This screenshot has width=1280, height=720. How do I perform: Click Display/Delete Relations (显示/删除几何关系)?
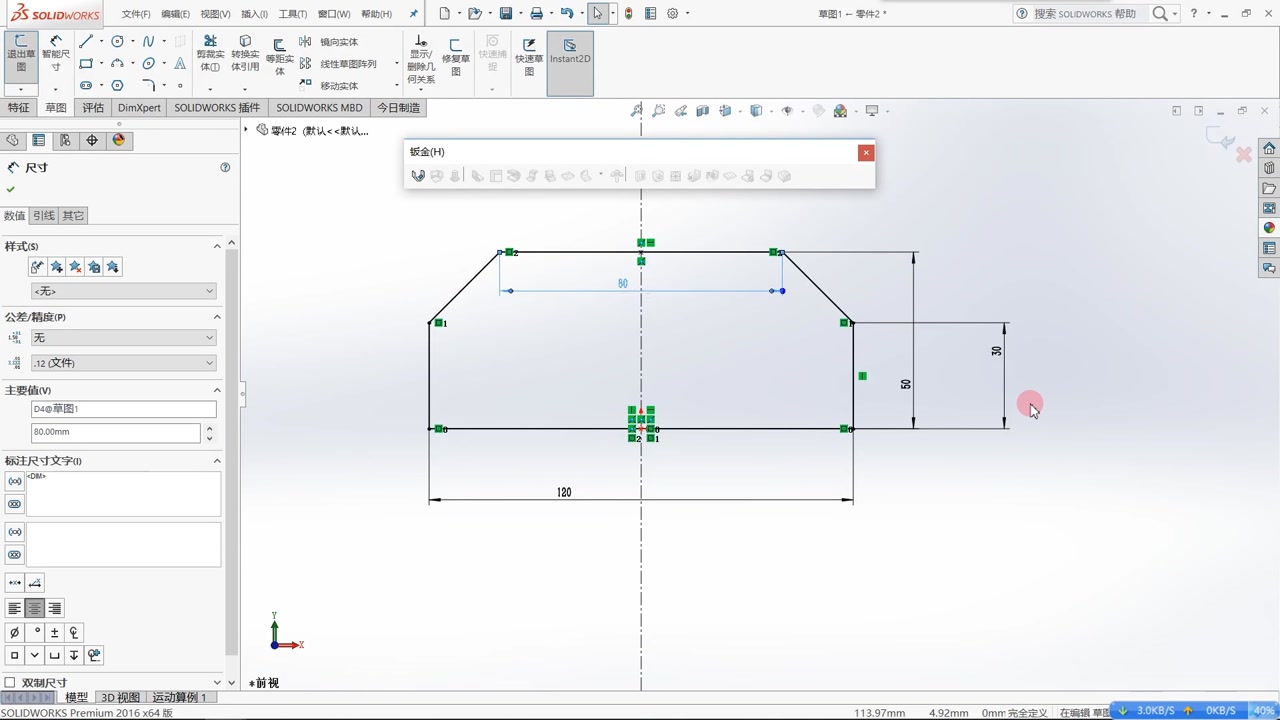tap(421, 58)
